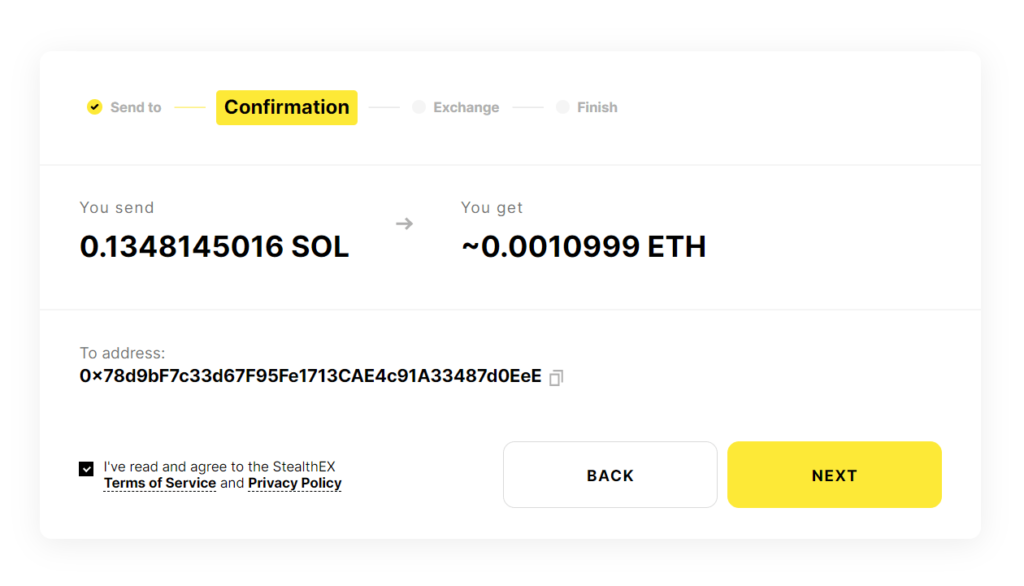Click the "You get" label

click(492, 208)
